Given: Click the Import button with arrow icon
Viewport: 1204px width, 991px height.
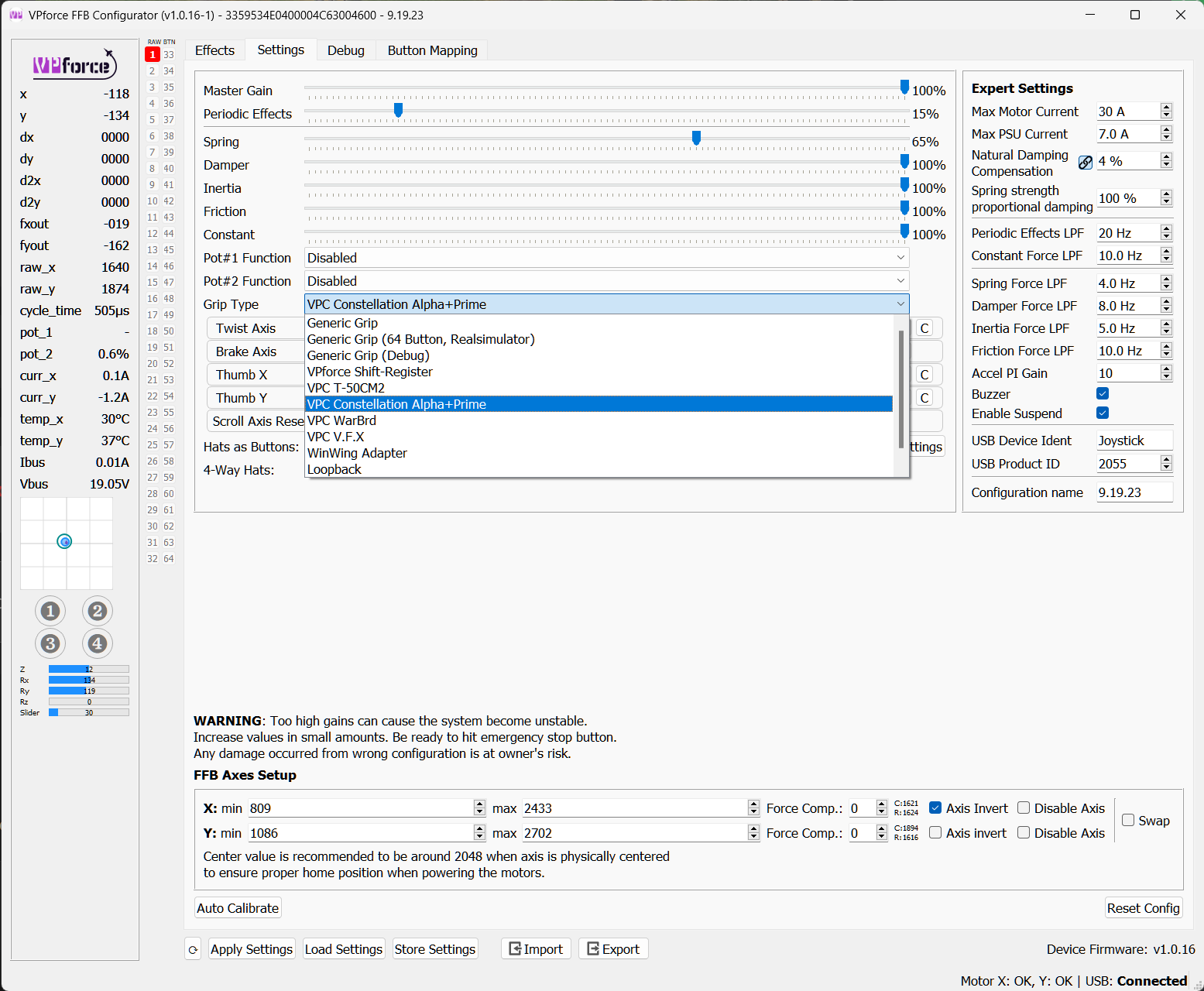Looking at the screenshot, I should pyautogui.click(x=536, y=949).
